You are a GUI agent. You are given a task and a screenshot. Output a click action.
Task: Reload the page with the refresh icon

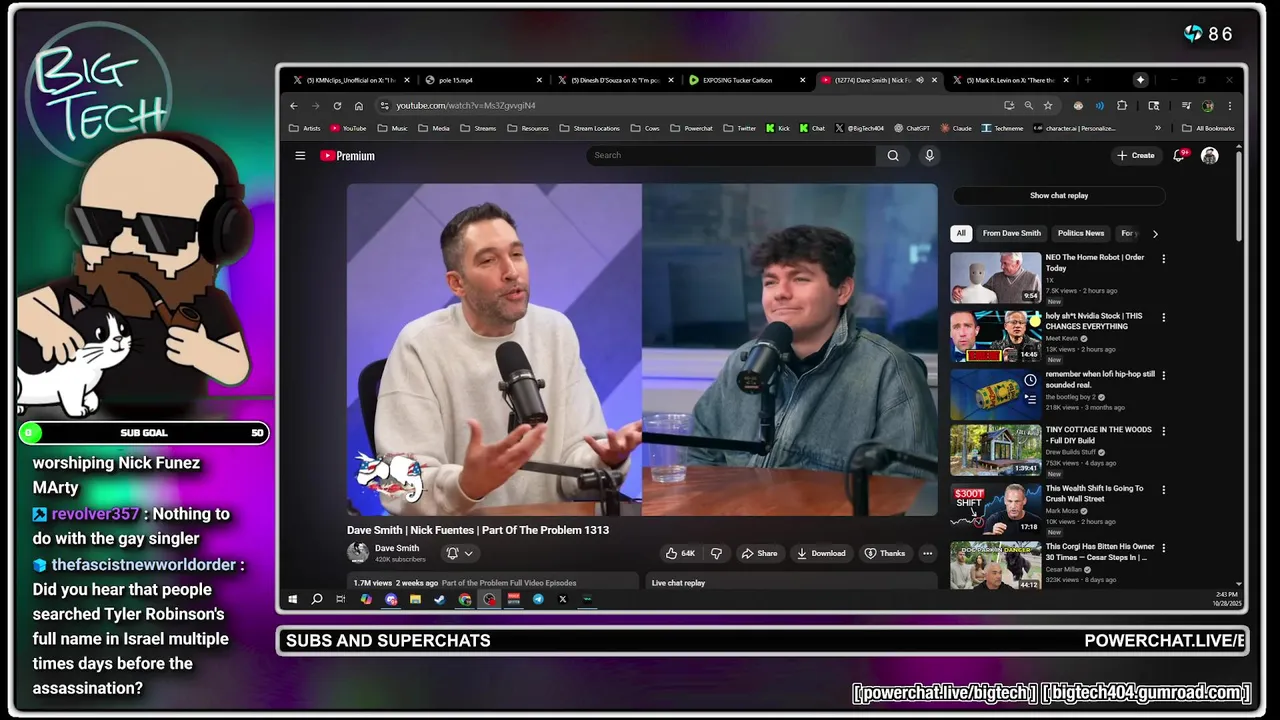click(x=337, y=105)
